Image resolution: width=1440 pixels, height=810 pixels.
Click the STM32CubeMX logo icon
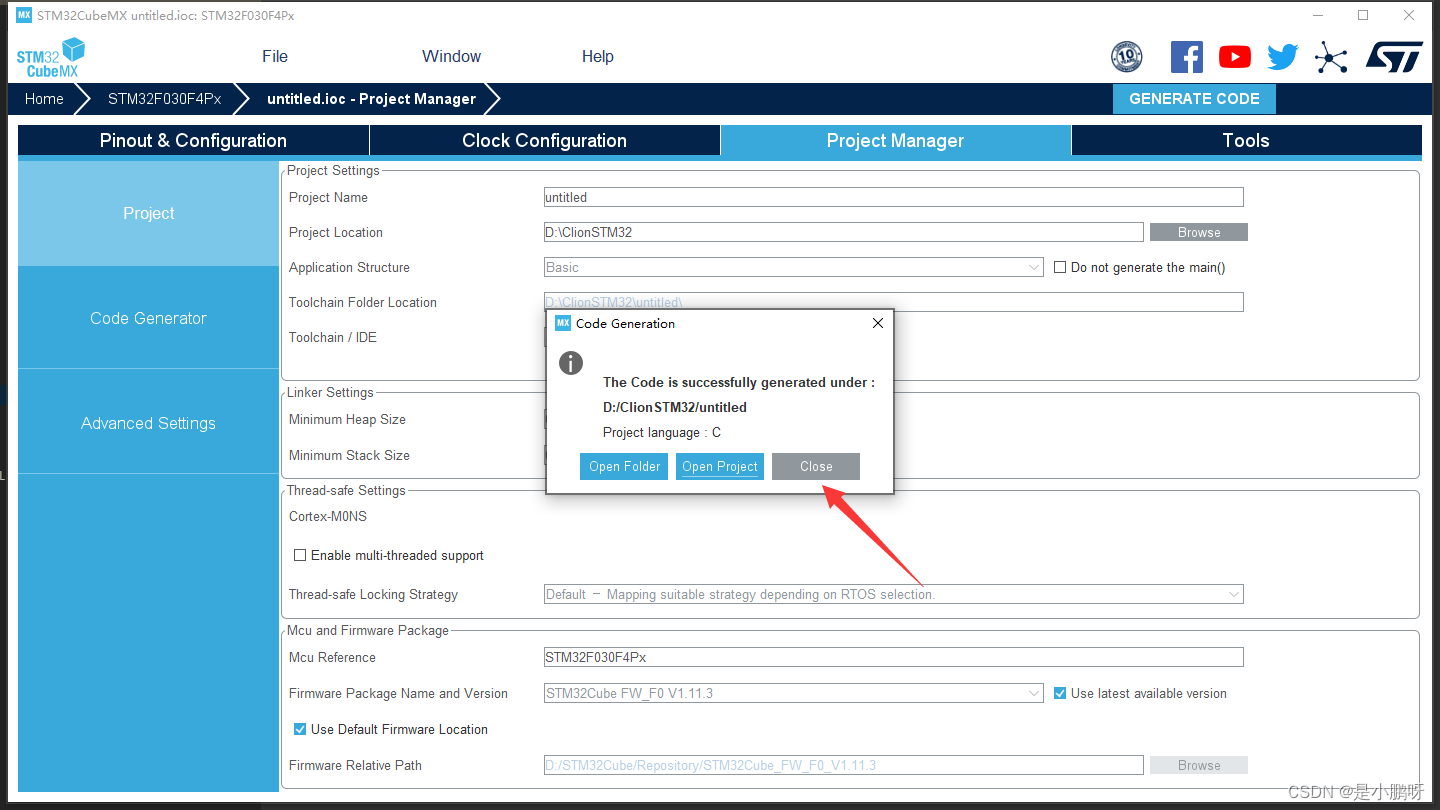51,57
